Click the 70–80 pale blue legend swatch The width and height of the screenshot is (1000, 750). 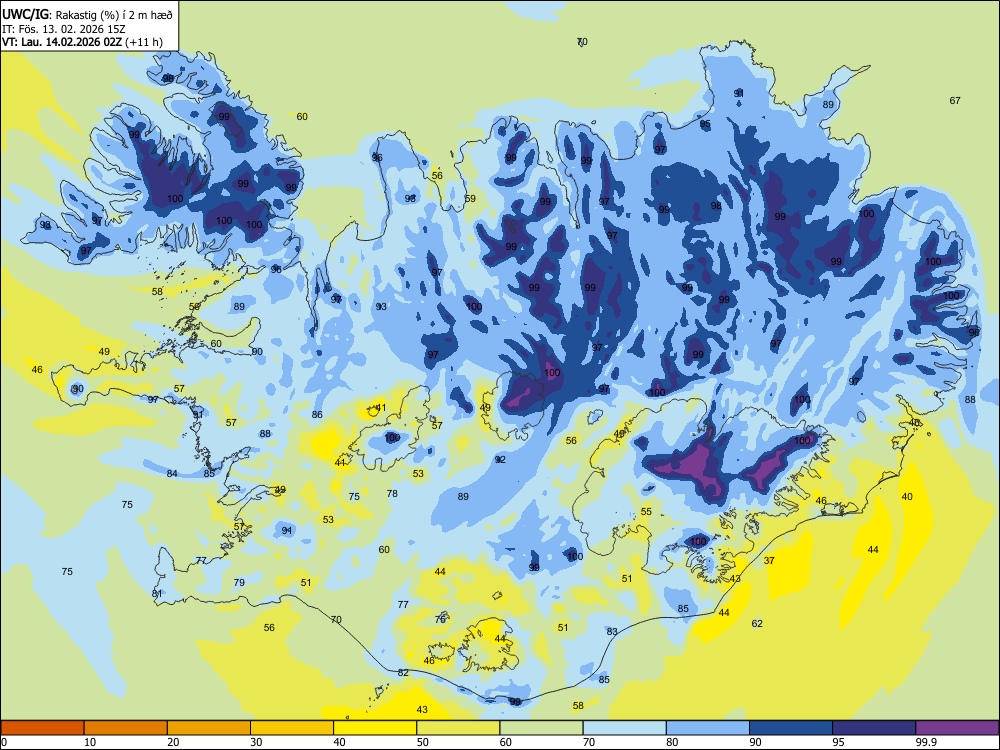pyautogui.click(x=624, y=728)
